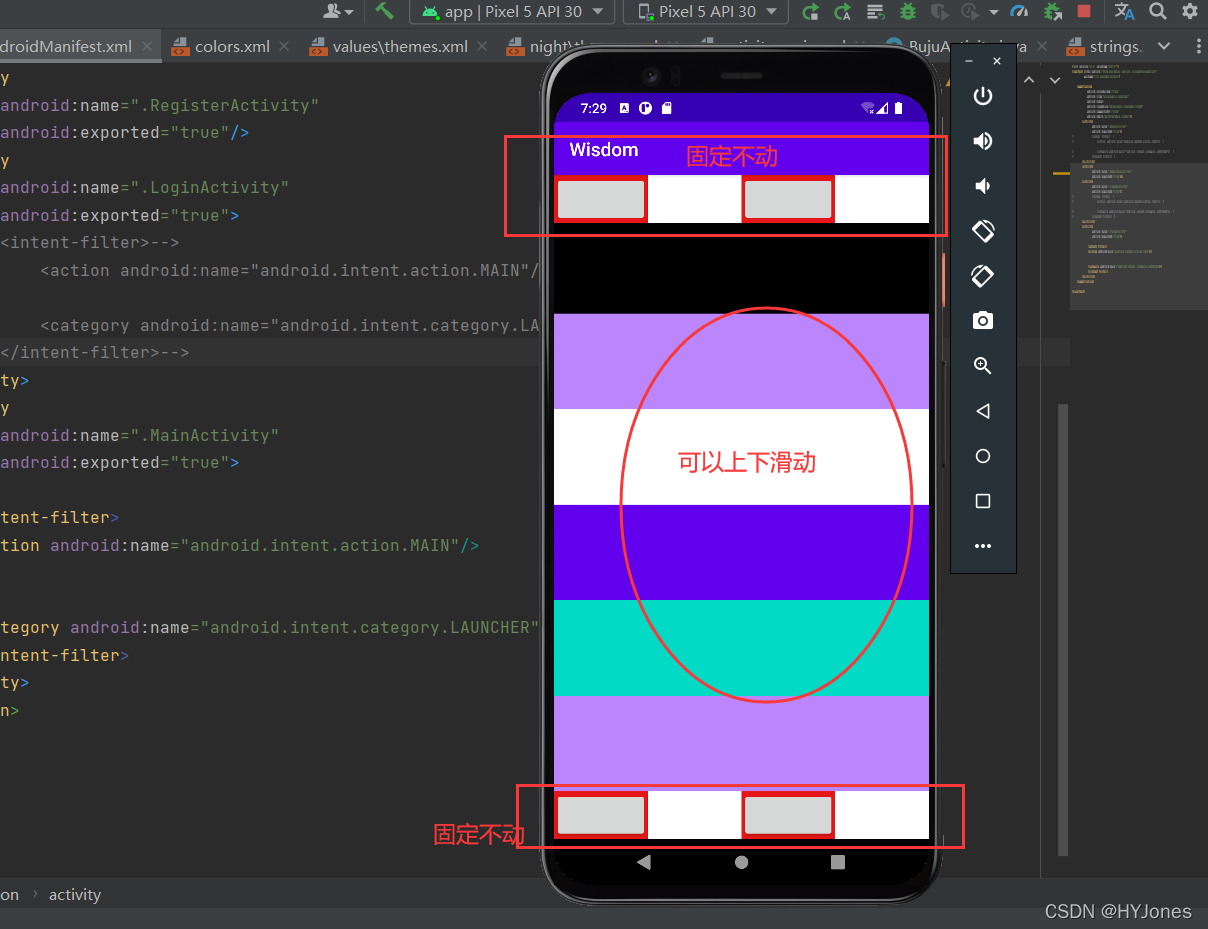
Task: Tap top second gray button in phone app
Action: [x=788, y=199]
